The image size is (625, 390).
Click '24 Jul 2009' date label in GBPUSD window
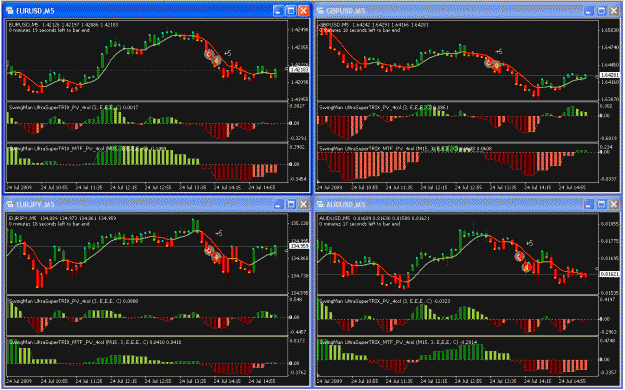[329, 187]
